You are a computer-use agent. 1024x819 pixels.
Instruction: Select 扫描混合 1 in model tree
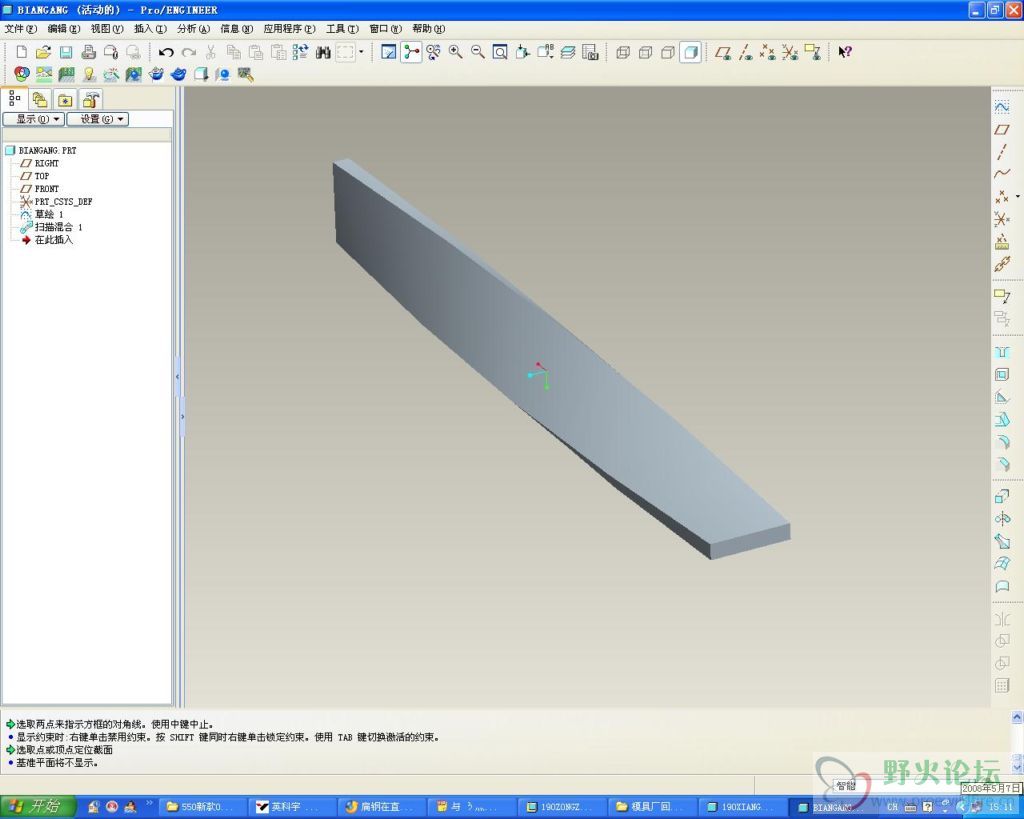click(58, 227)
